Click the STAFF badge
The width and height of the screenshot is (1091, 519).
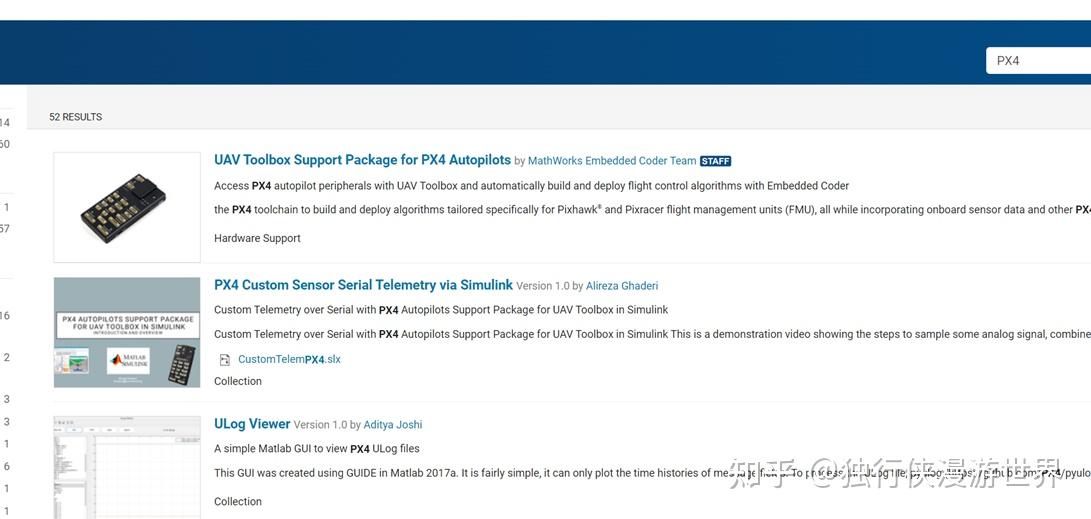coord(715,161)
